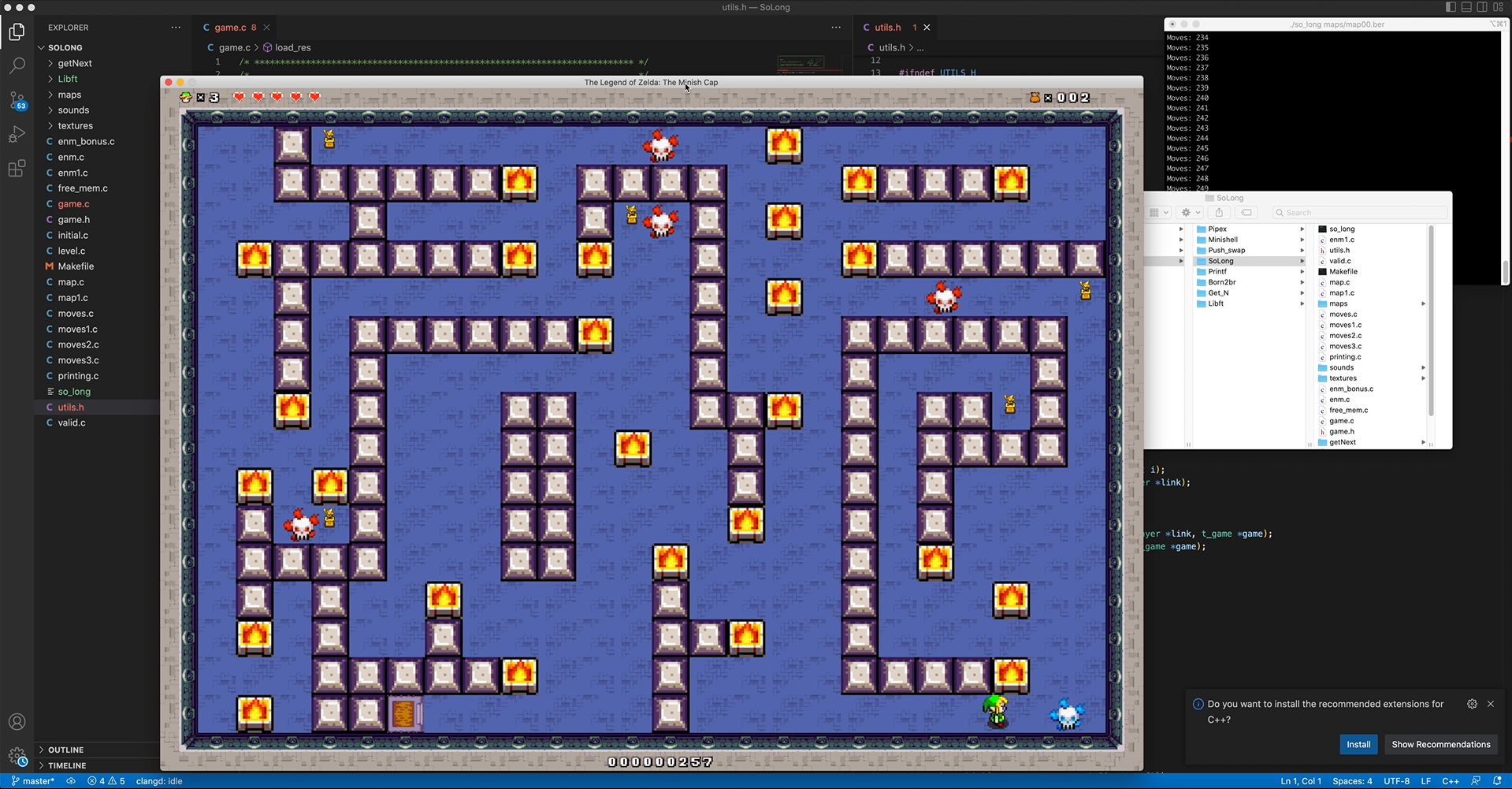Open errors and warnings count in status bar
The image size is (1512, 789).
(x=106, y=781)
